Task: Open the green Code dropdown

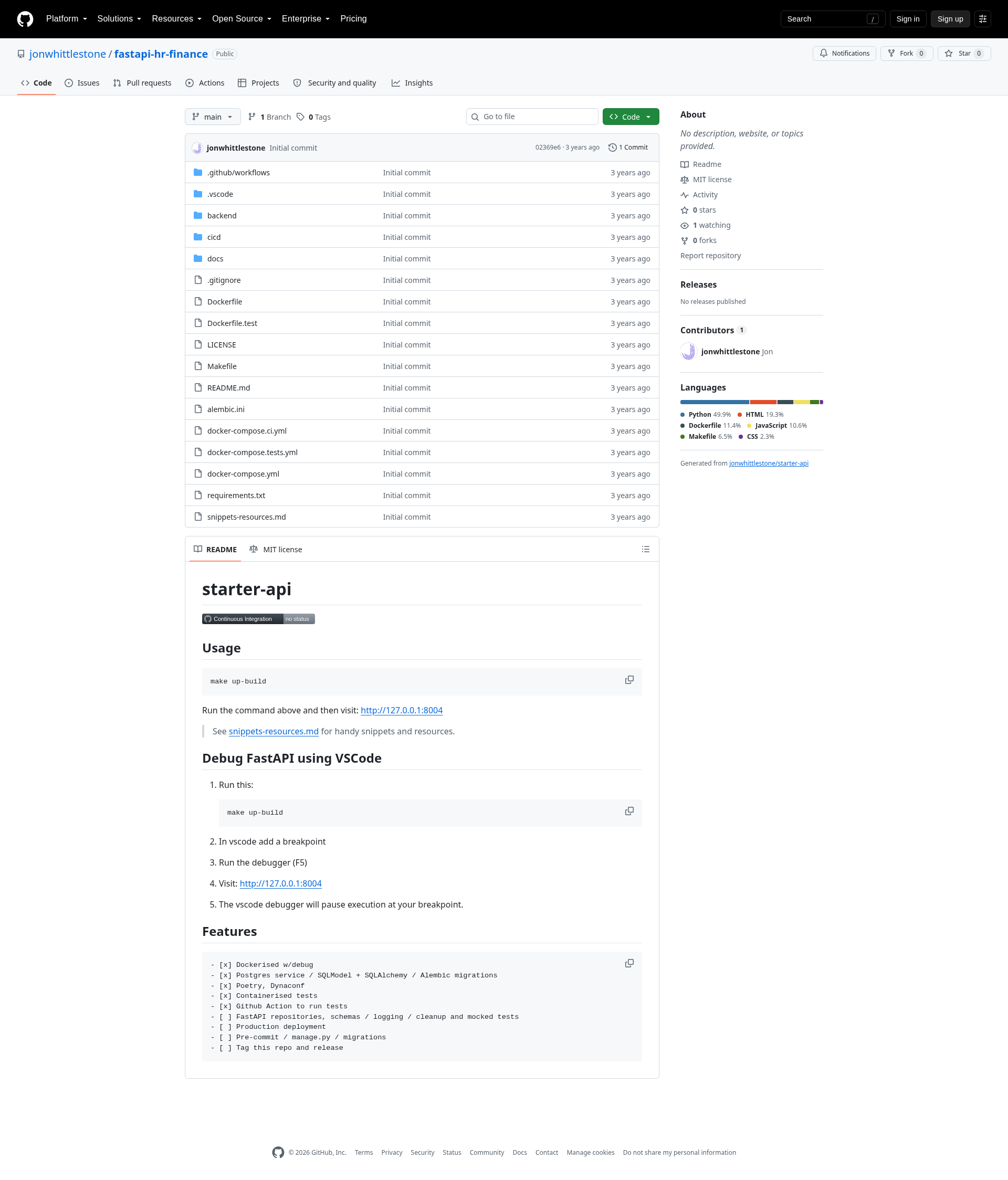Action: (x=631, y=117)
